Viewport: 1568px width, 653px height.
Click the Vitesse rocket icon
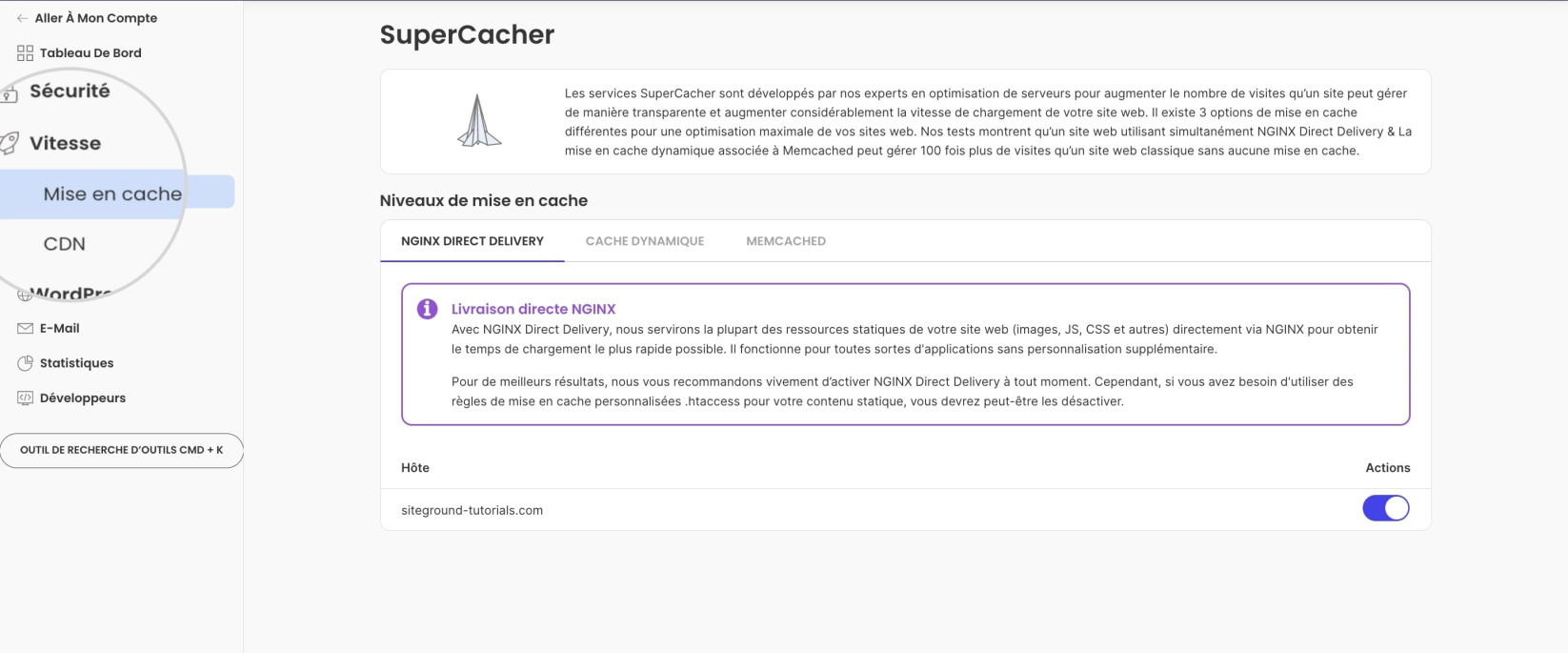click(x=9, y=143)
